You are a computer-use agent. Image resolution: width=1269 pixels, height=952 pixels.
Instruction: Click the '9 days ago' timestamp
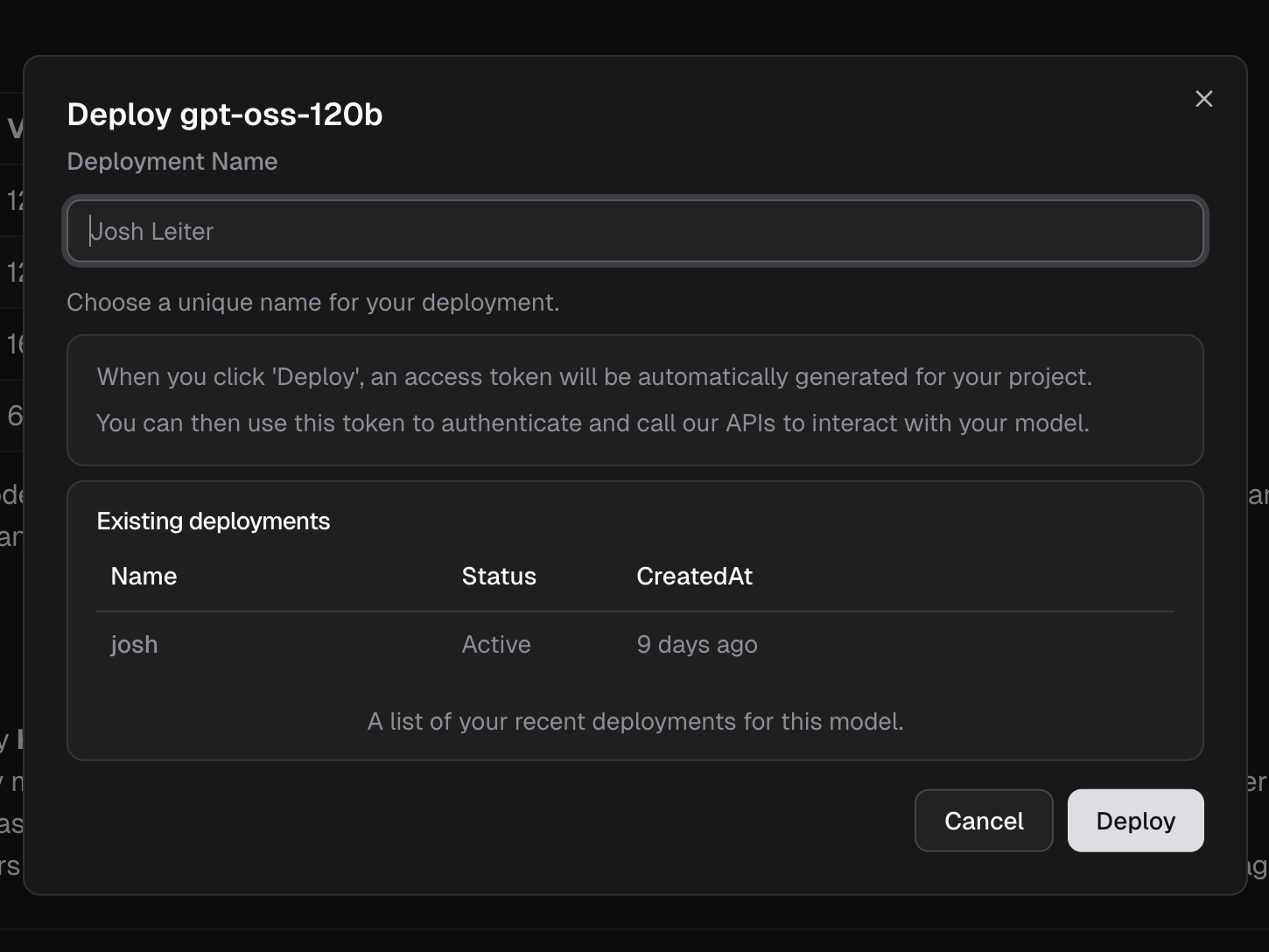(697, 645)
